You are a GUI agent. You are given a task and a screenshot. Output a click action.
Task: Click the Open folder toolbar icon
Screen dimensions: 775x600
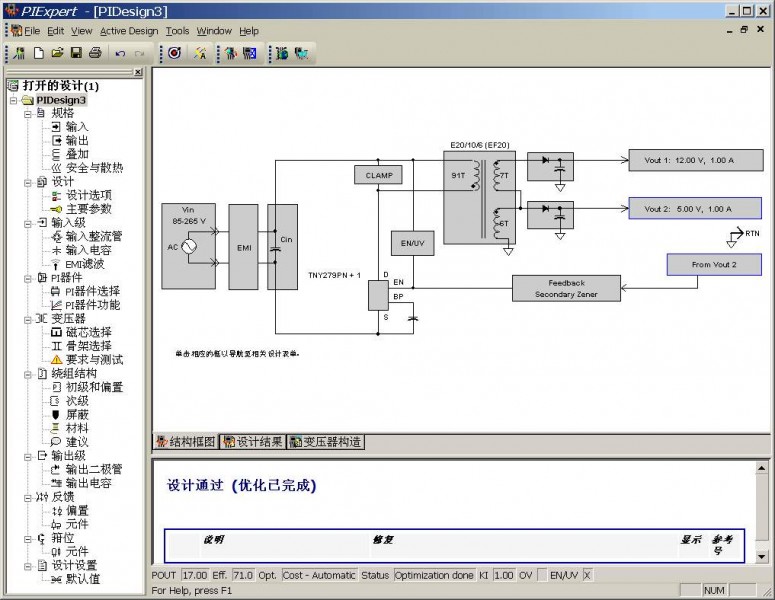click(x=58, y=52)
